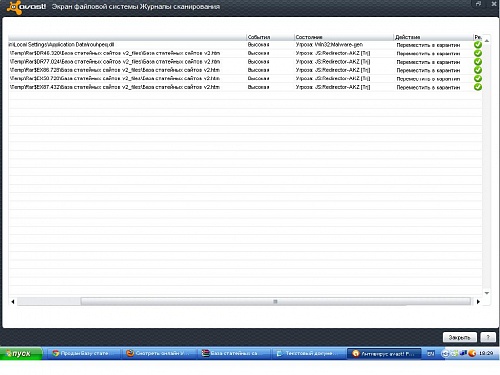
Task: Select the Rar$DR46.320 file path row
Action: click(x=114, y=53)
